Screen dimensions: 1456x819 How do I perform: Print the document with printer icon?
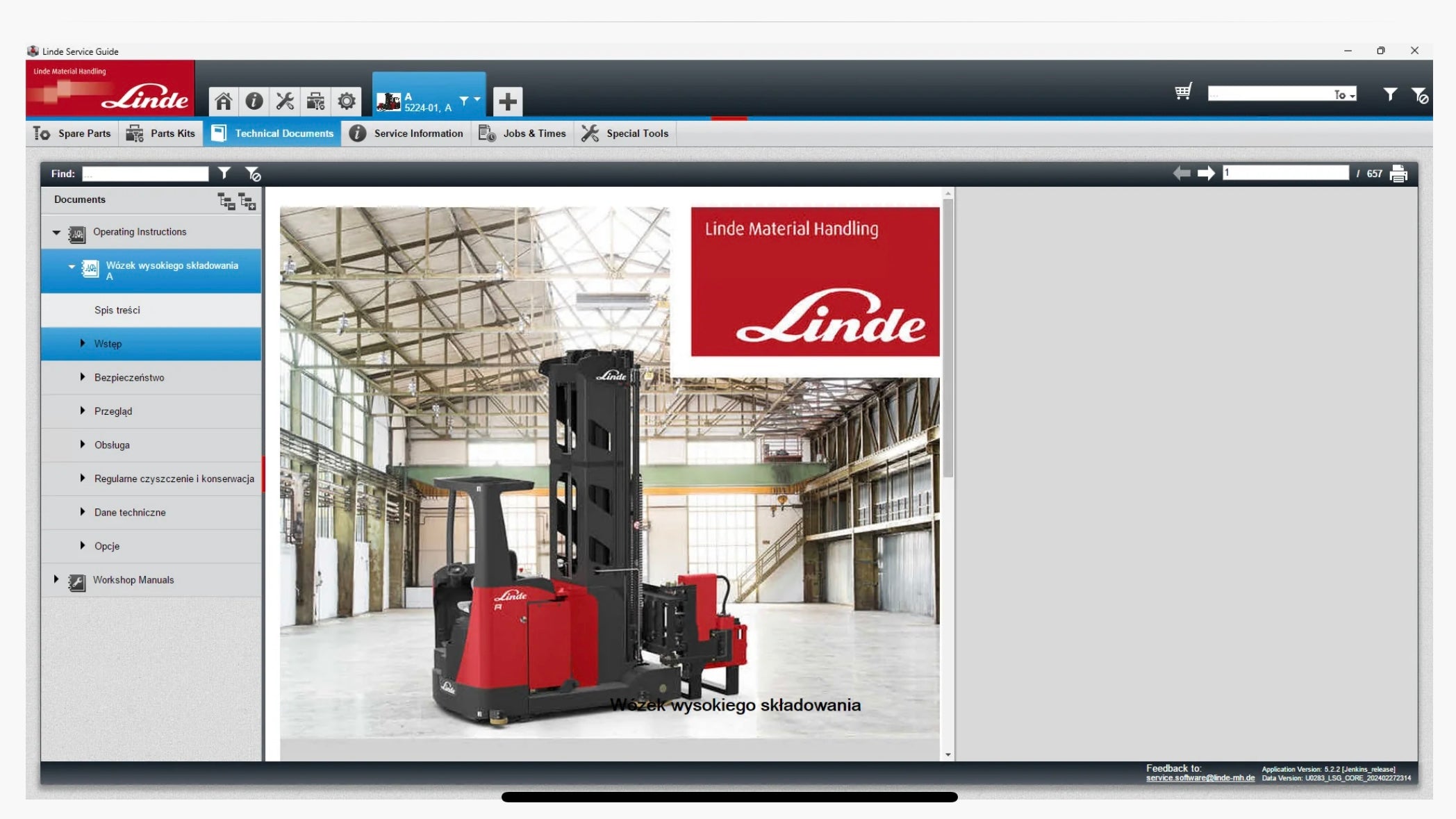click(1398, 174)
